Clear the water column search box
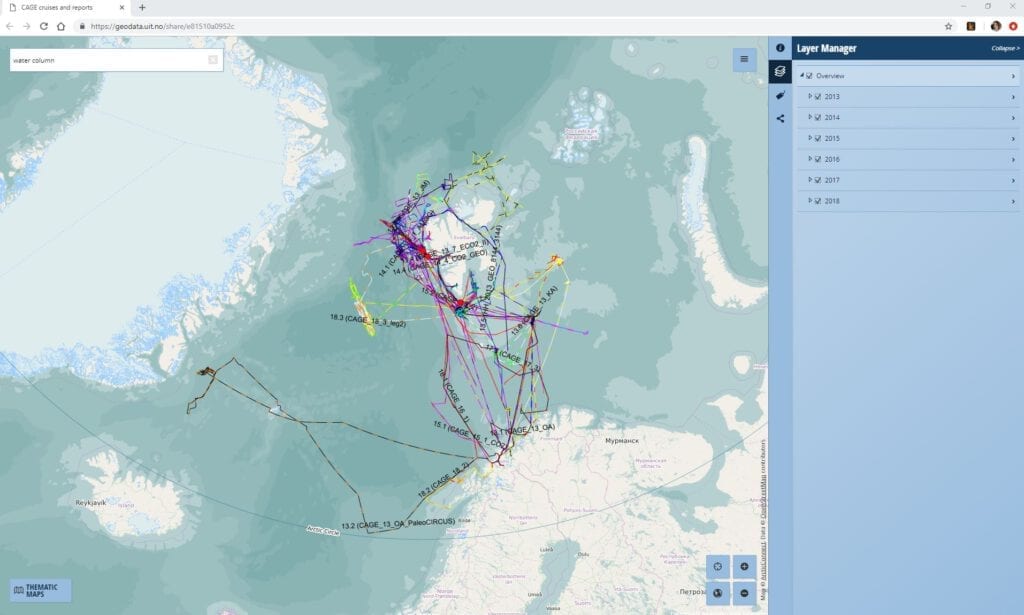This screenshot has height=615, width=1024. coord(213,60)
